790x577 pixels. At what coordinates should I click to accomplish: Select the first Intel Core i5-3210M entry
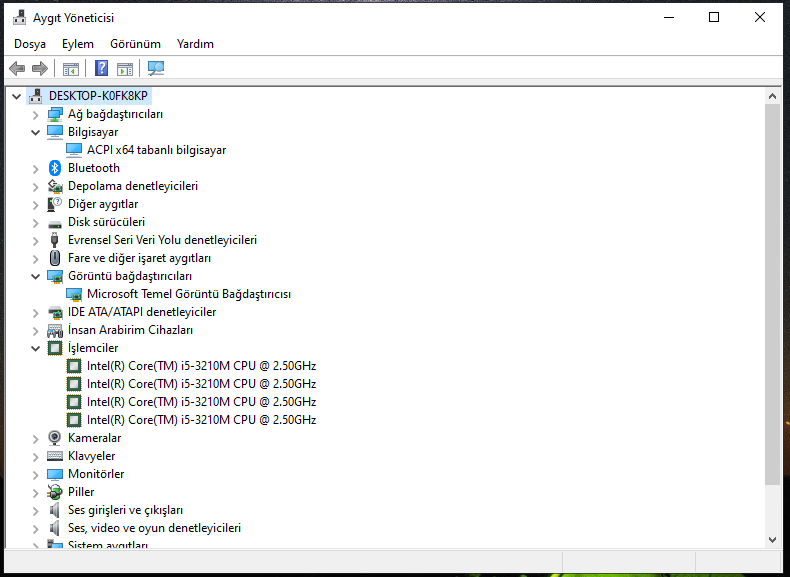click(201, 366)
